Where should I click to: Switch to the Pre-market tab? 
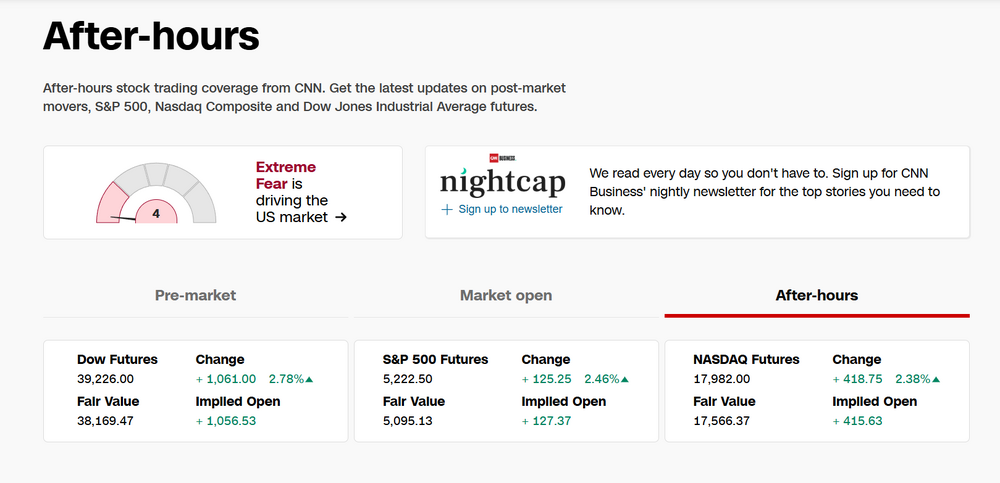click(x=195, y=295)
